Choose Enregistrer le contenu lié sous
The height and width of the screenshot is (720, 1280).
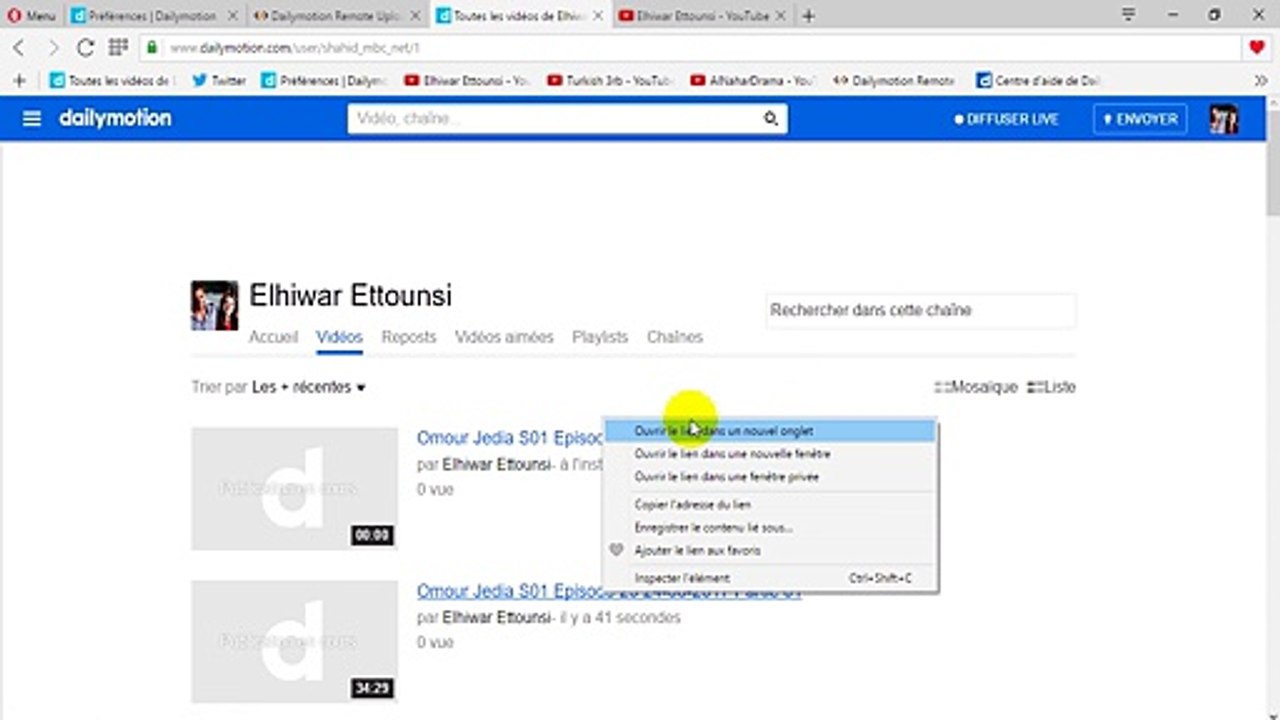tap(770, 528)
